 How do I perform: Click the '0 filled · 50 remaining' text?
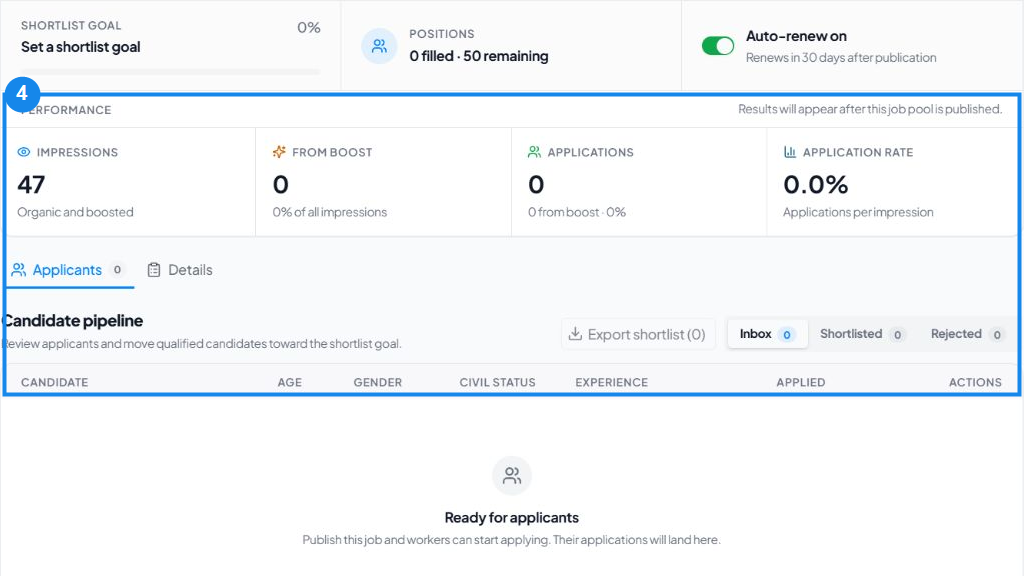pos(479,56)
